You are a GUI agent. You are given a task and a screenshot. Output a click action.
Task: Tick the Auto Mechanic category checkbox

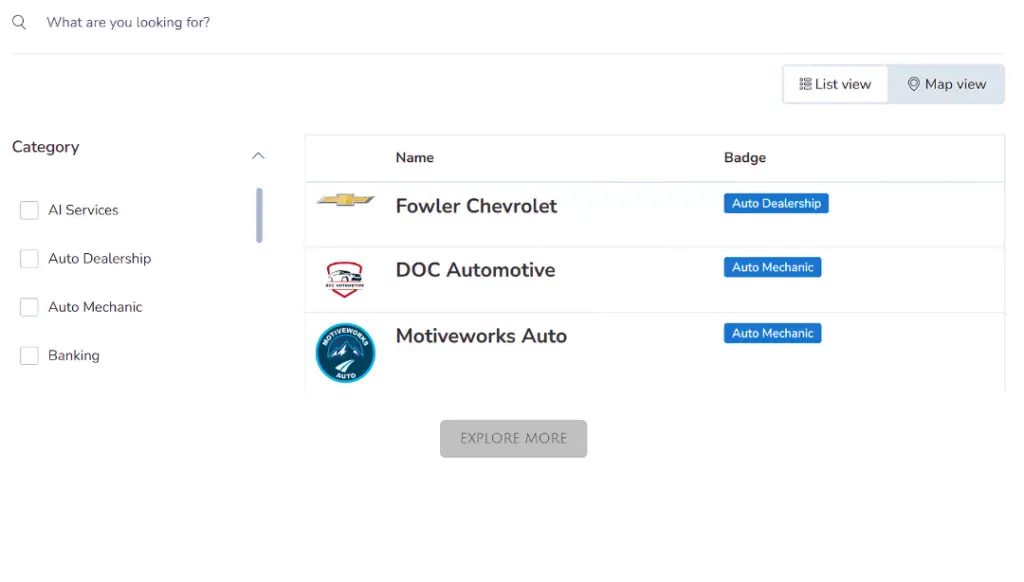[29, 307]
